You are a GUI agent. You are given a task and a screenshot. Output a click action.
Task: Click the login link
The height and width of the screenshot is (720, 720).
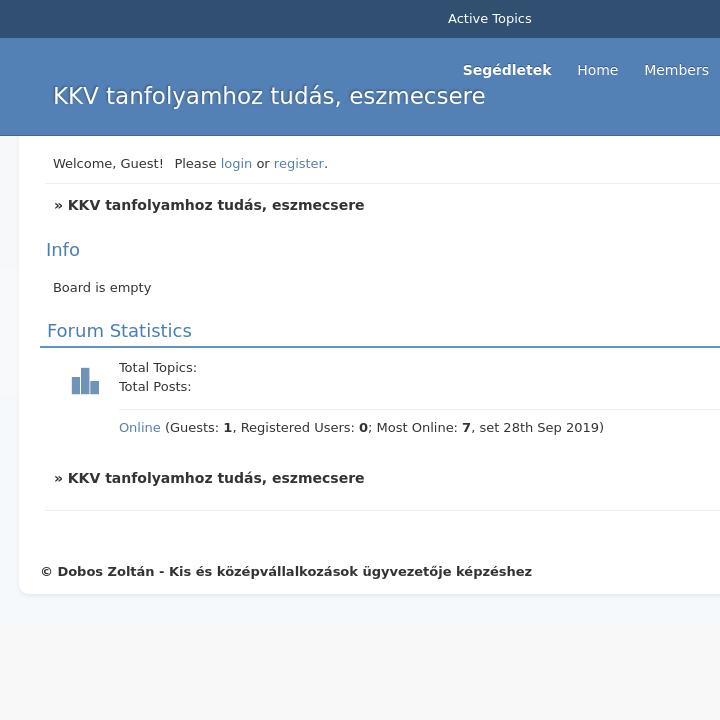[236, 163]
